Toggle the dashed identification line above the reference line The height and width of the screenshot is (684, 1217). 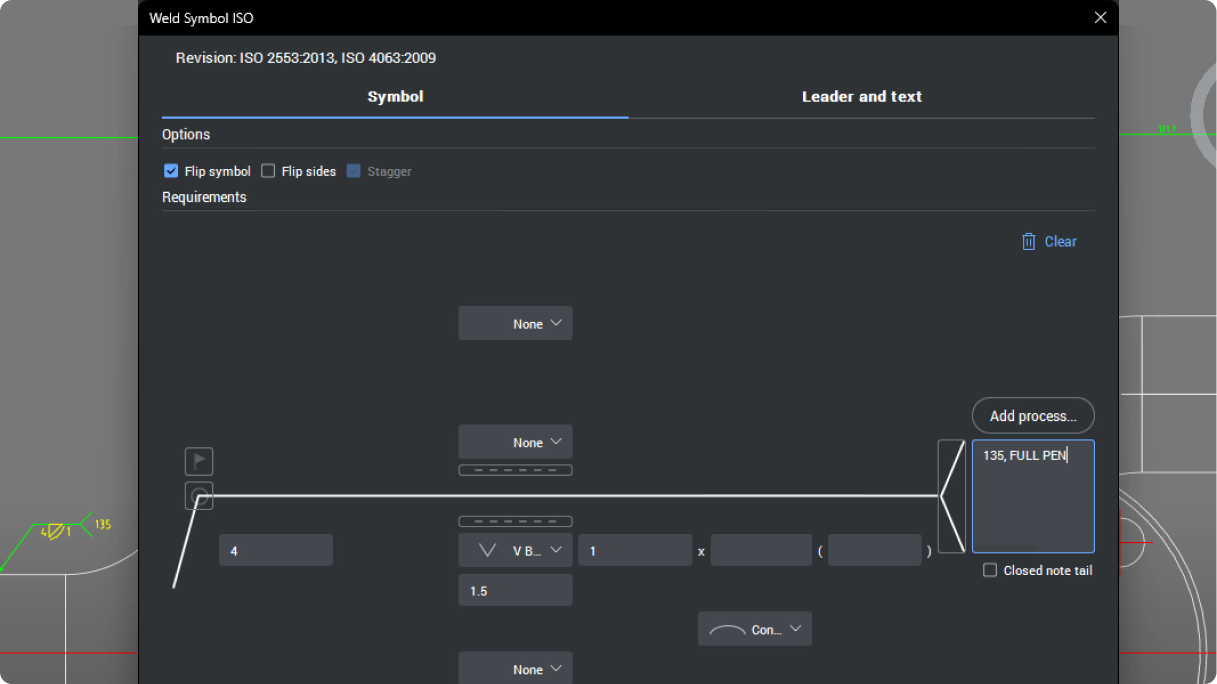click(x=515, y=469)
